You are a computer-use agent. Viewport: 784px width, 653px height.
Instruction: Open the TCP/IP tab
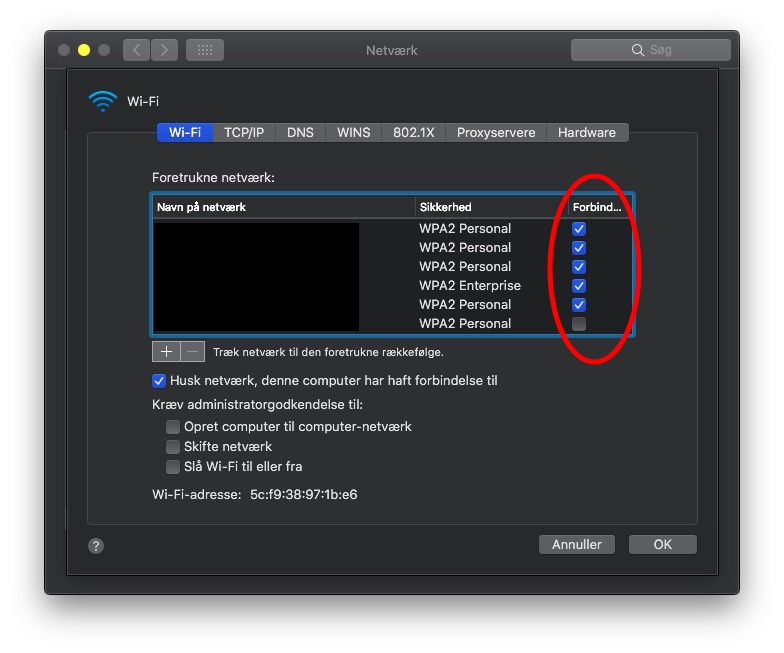pyautogui.click(x=244, y=132)
